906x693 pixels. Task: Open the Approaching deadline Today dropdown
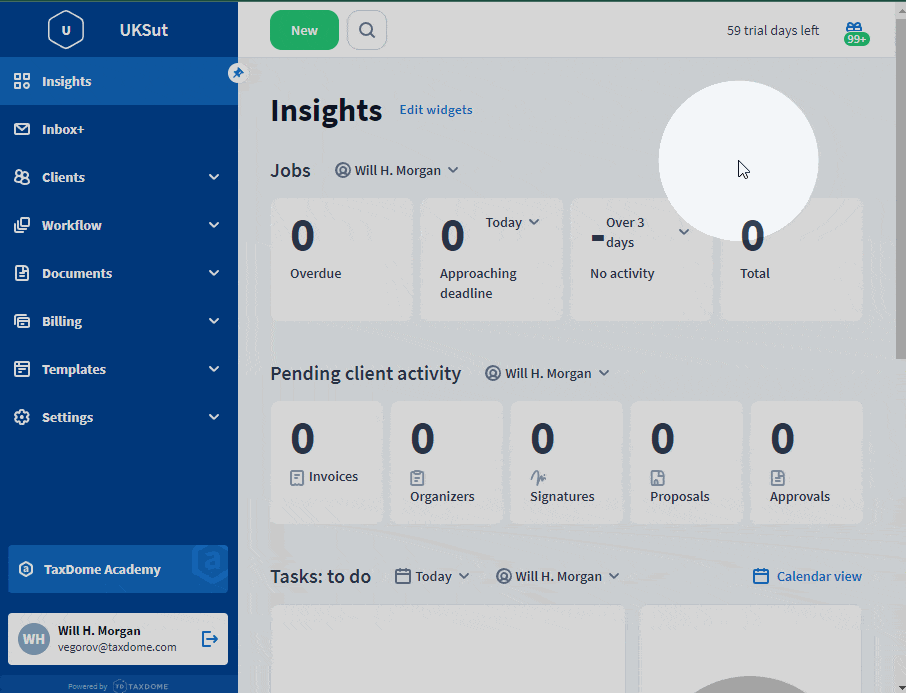(512, 222)
